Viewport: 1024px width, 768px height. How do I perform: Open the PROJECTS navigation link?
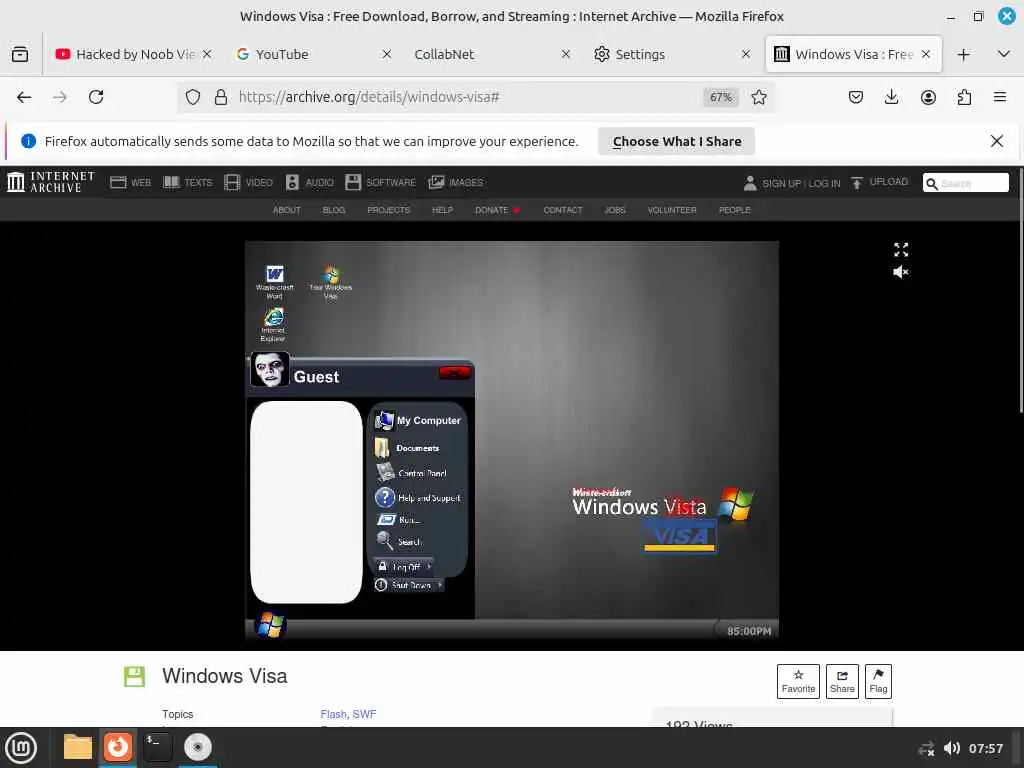click(389, 210)
